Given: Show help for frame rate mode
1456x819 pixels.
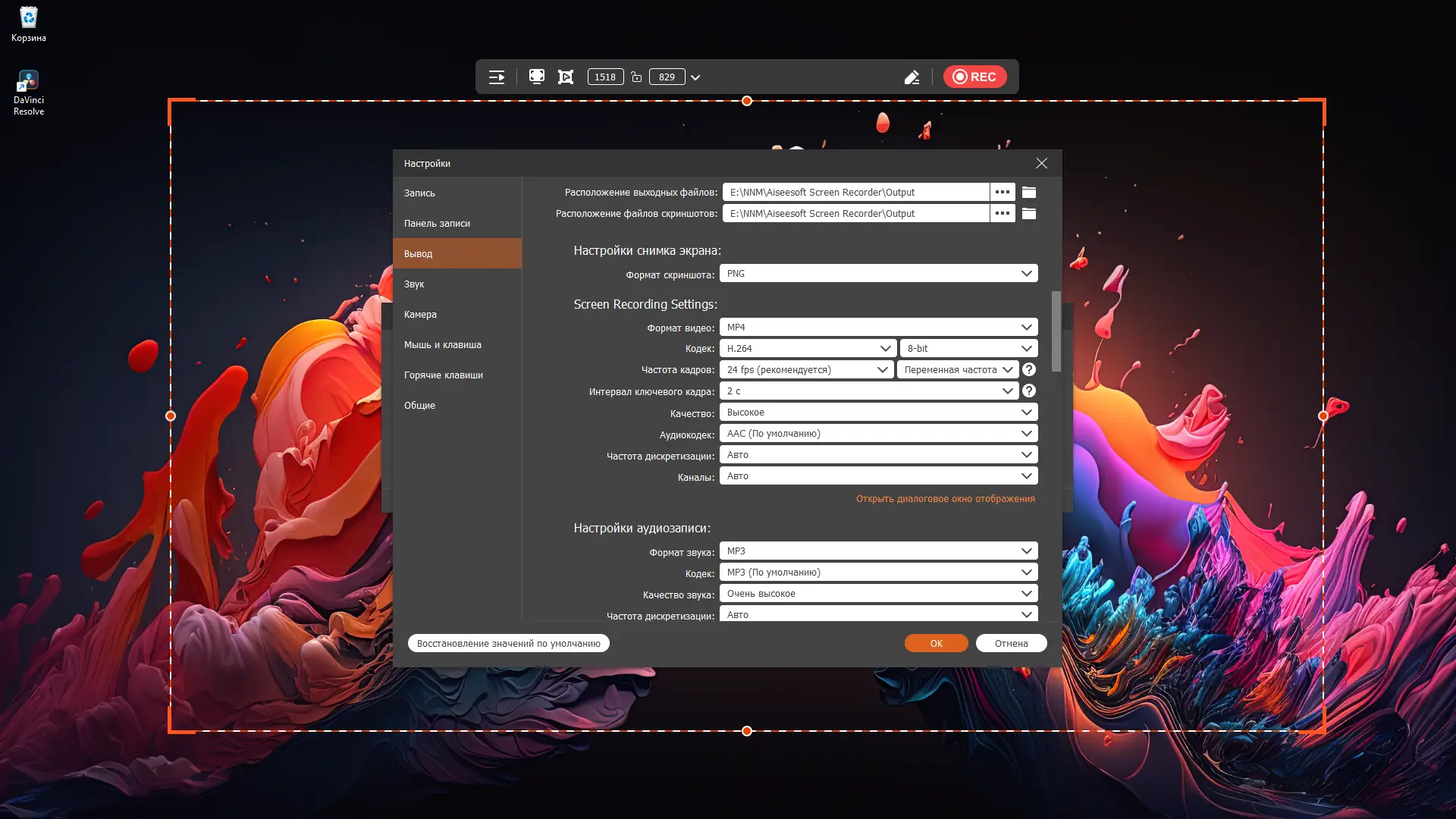Looking at the screenshot, I should (1029, 369).
